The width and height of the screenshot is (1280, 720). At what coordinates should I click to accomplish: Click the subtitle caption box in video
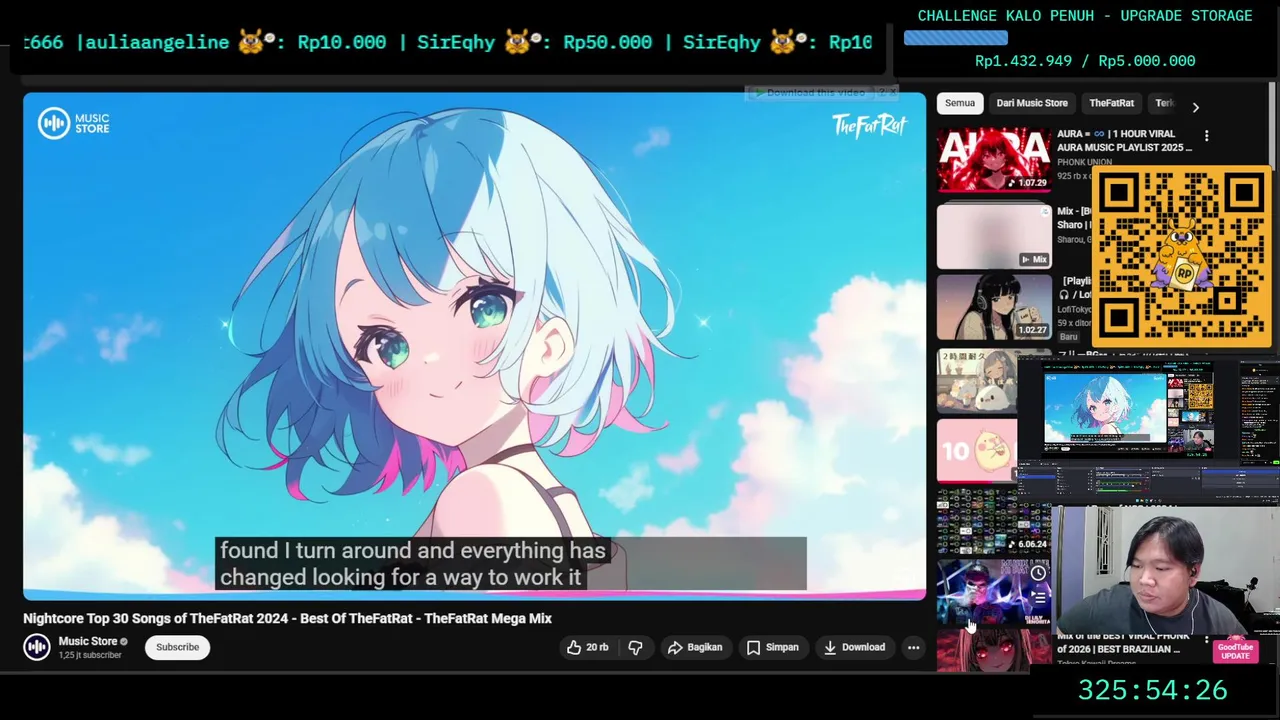coord(511,564)
